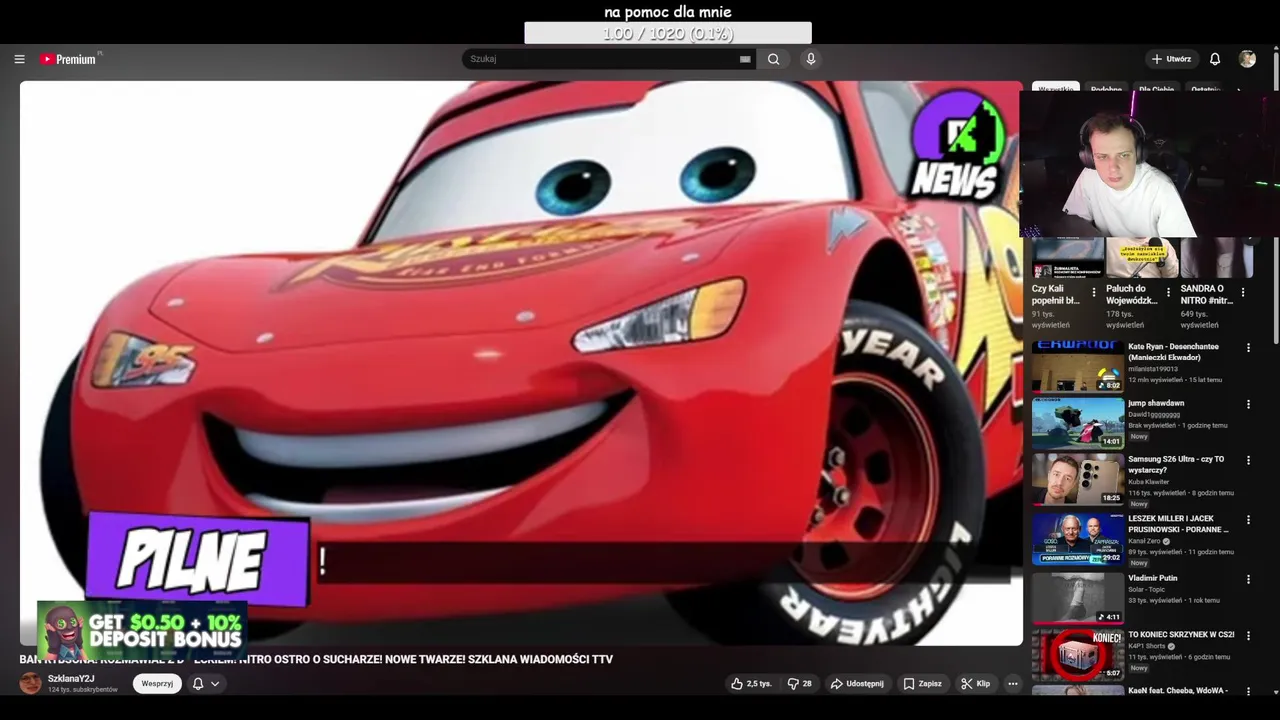Open Samsung S26 Ultra video thumbnail
Screen dimensions: 1280x720
point(1078,479)
